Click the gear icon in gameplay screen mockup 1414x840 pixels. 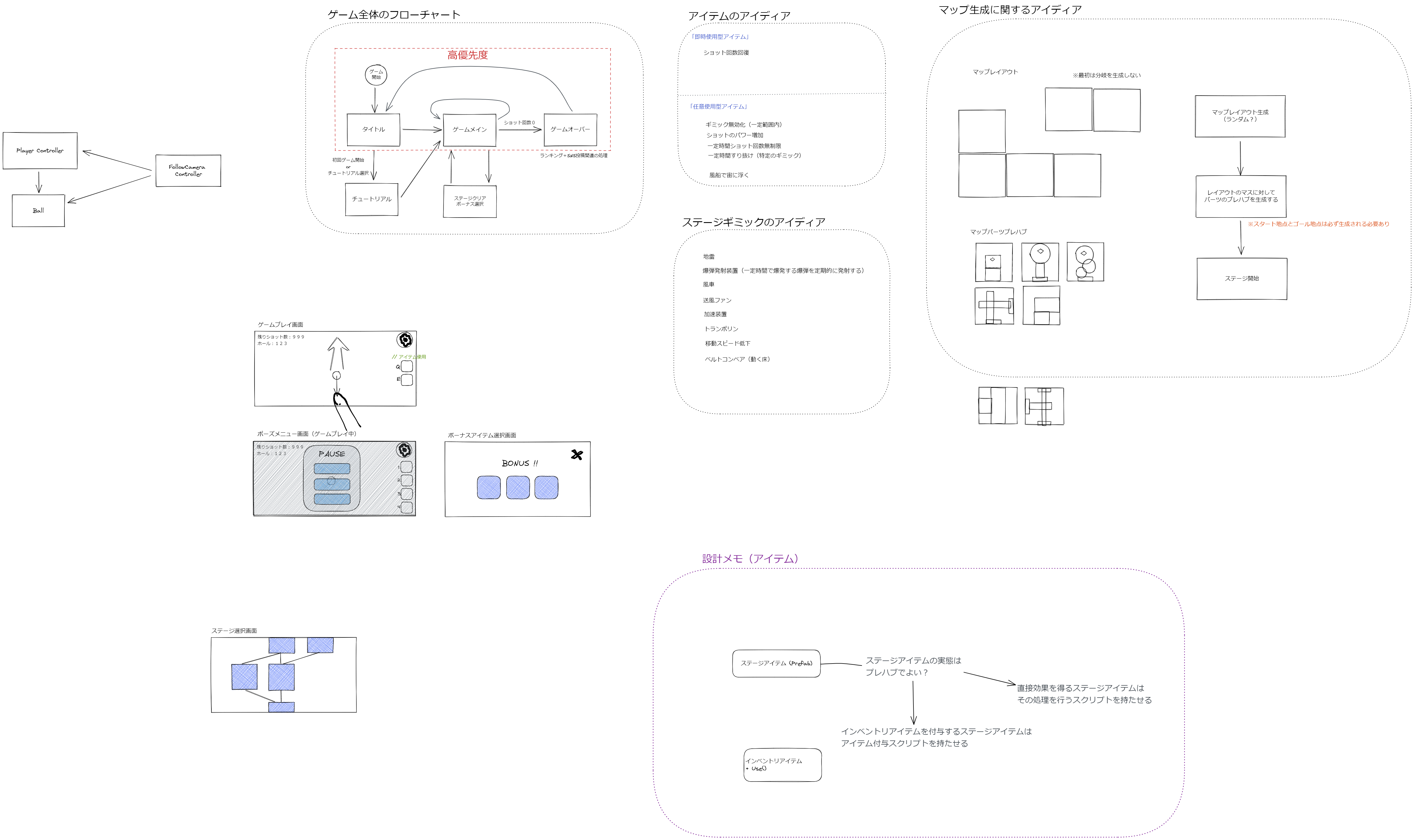[404, 340]
